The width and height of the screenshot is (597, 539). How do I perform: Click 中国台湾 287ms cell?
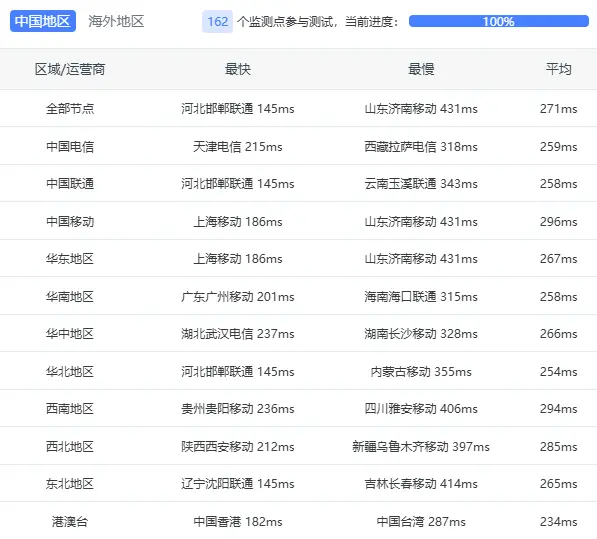tap(421, 521)
